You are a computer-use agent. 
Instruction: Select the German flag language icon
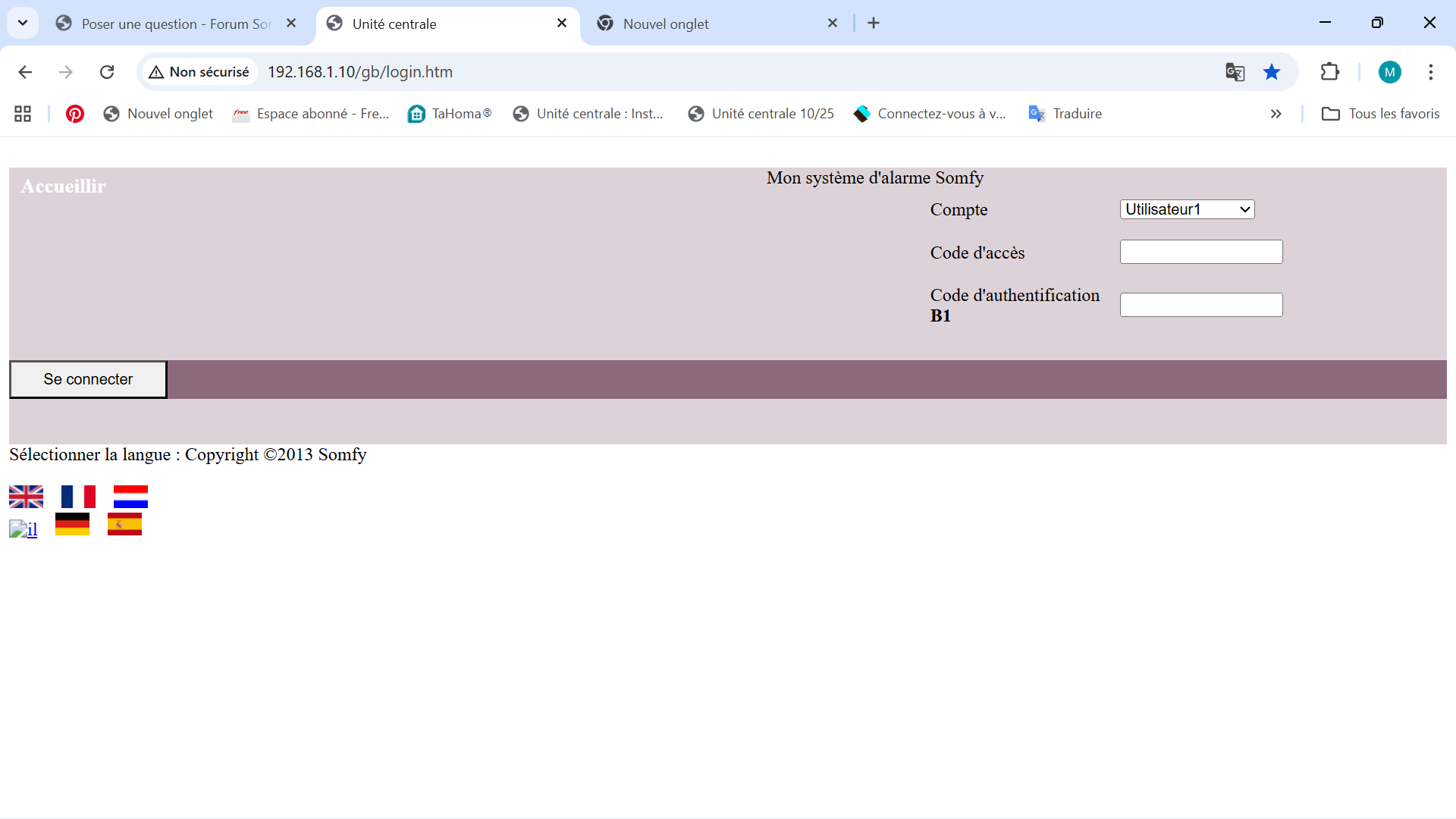[72, 524]
